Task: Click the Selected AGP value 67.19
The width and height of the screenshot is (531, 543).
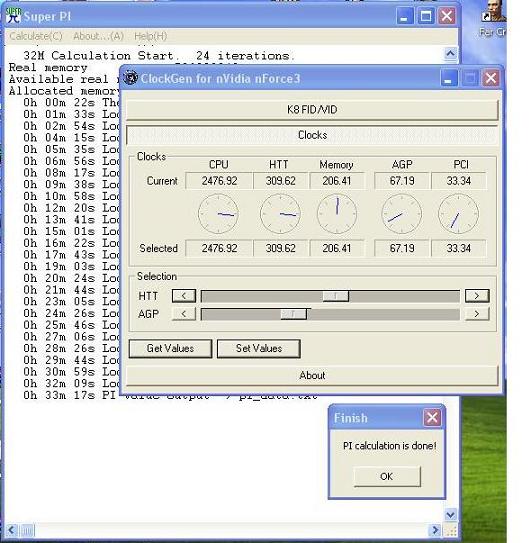Action: [x=402, y=248]
